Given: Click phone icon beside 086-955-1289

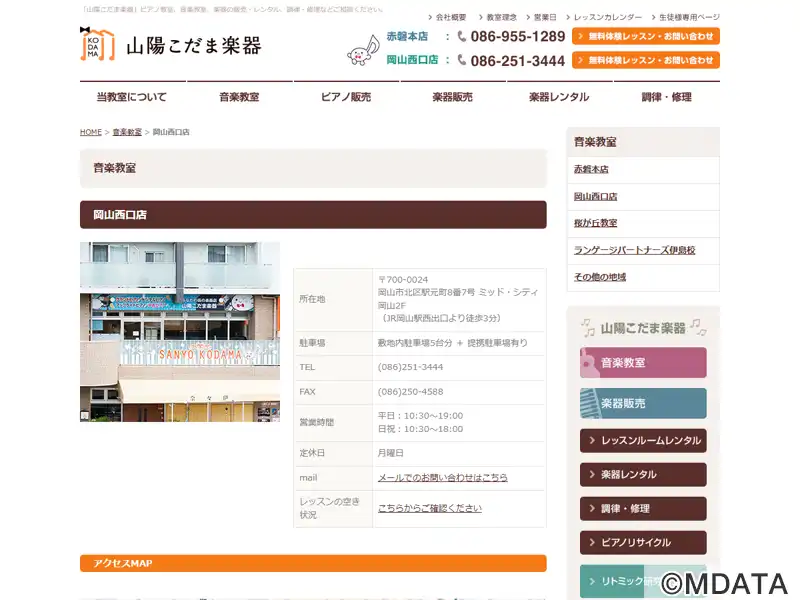Looking at the screenshot, I should click(462, 36).
